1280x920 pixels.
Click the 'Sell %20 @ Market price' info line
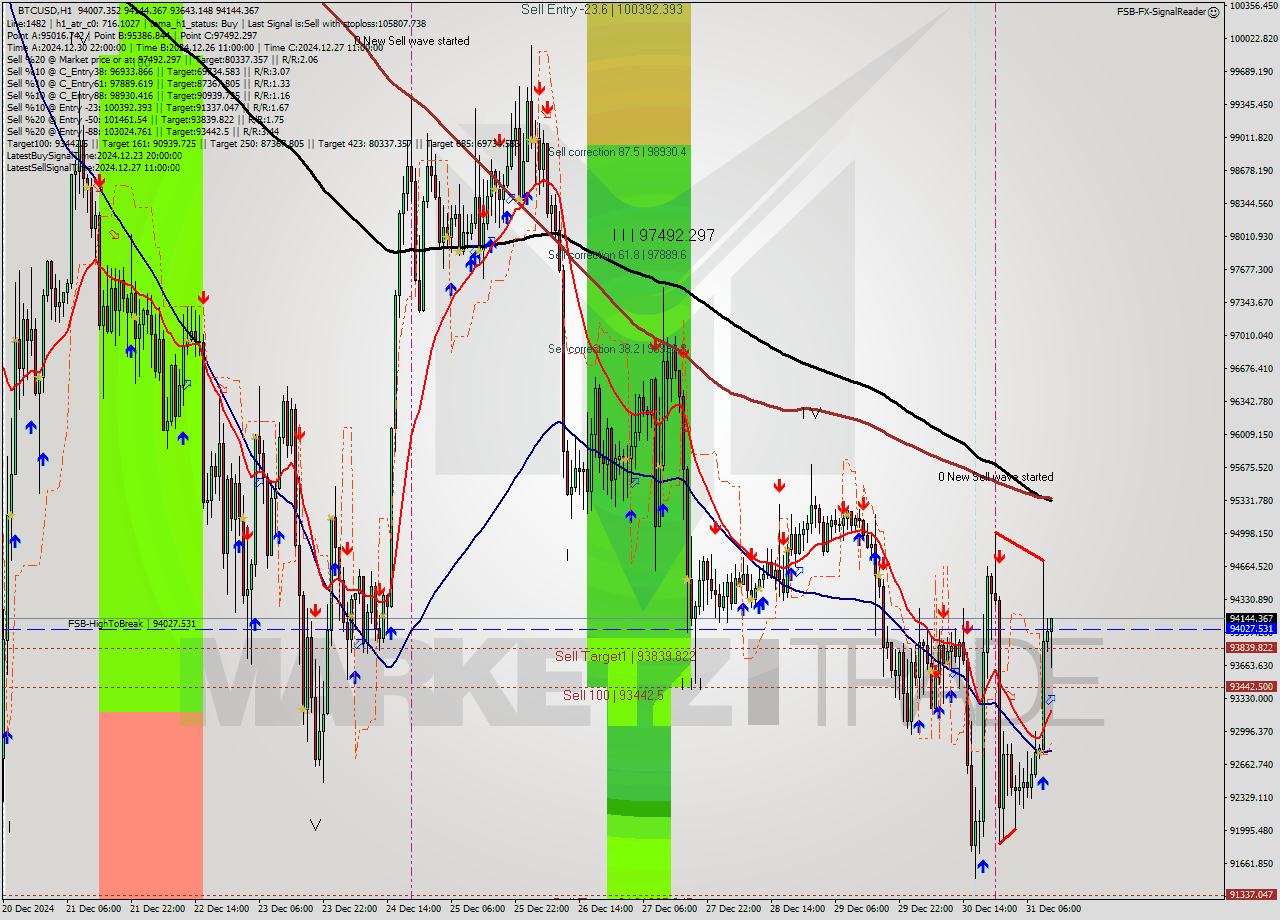162,59
